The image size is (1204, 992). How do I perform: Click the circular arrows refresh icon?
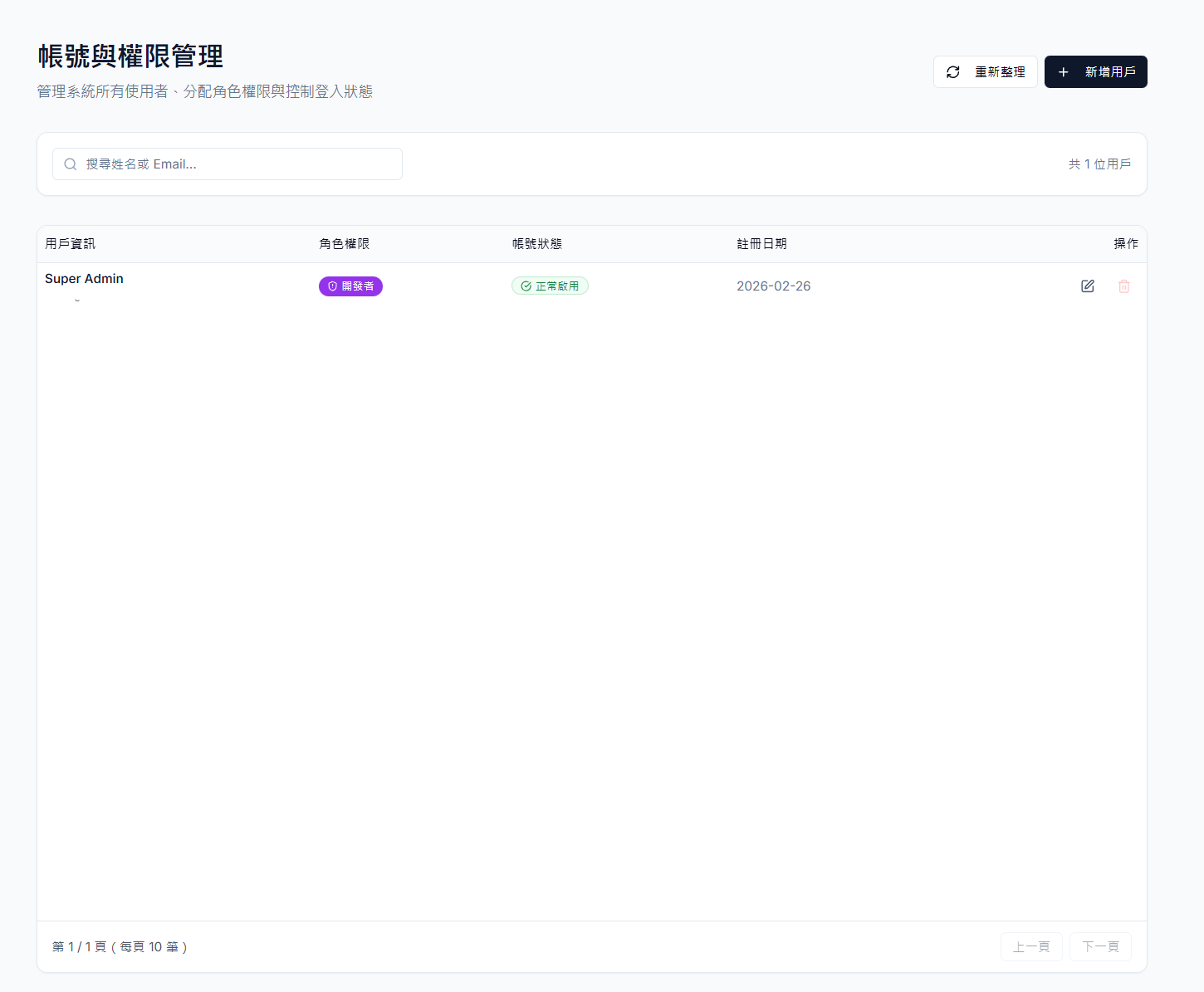pyautogui.click(x=953, y=72)
